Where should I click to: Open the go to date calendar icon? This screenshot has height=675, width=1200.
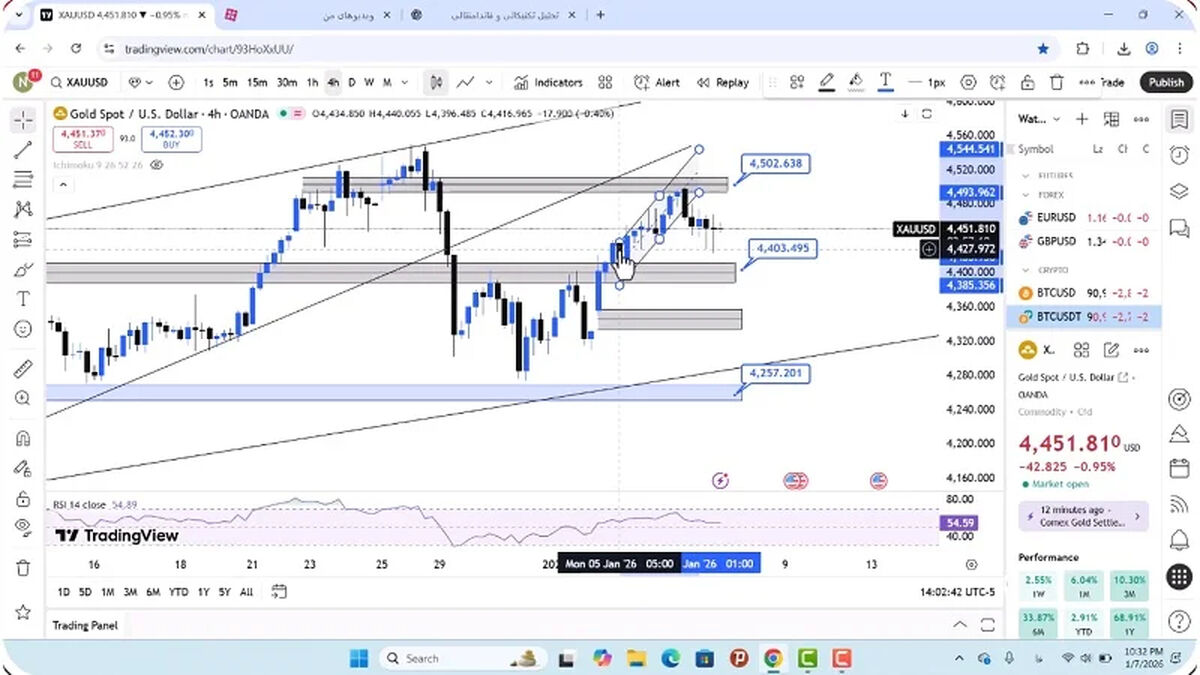pos(279,591)
